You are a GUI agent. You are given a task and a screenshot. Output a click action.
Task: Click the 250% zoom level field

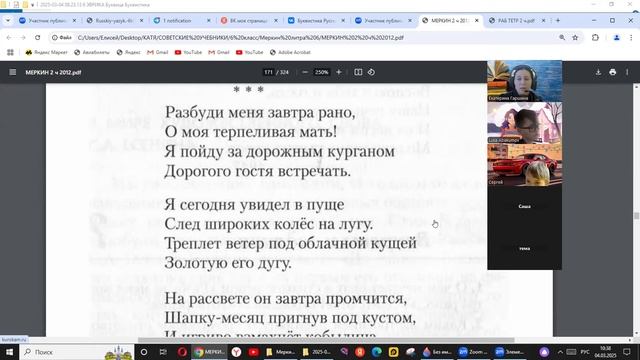[x=321, y=72]
